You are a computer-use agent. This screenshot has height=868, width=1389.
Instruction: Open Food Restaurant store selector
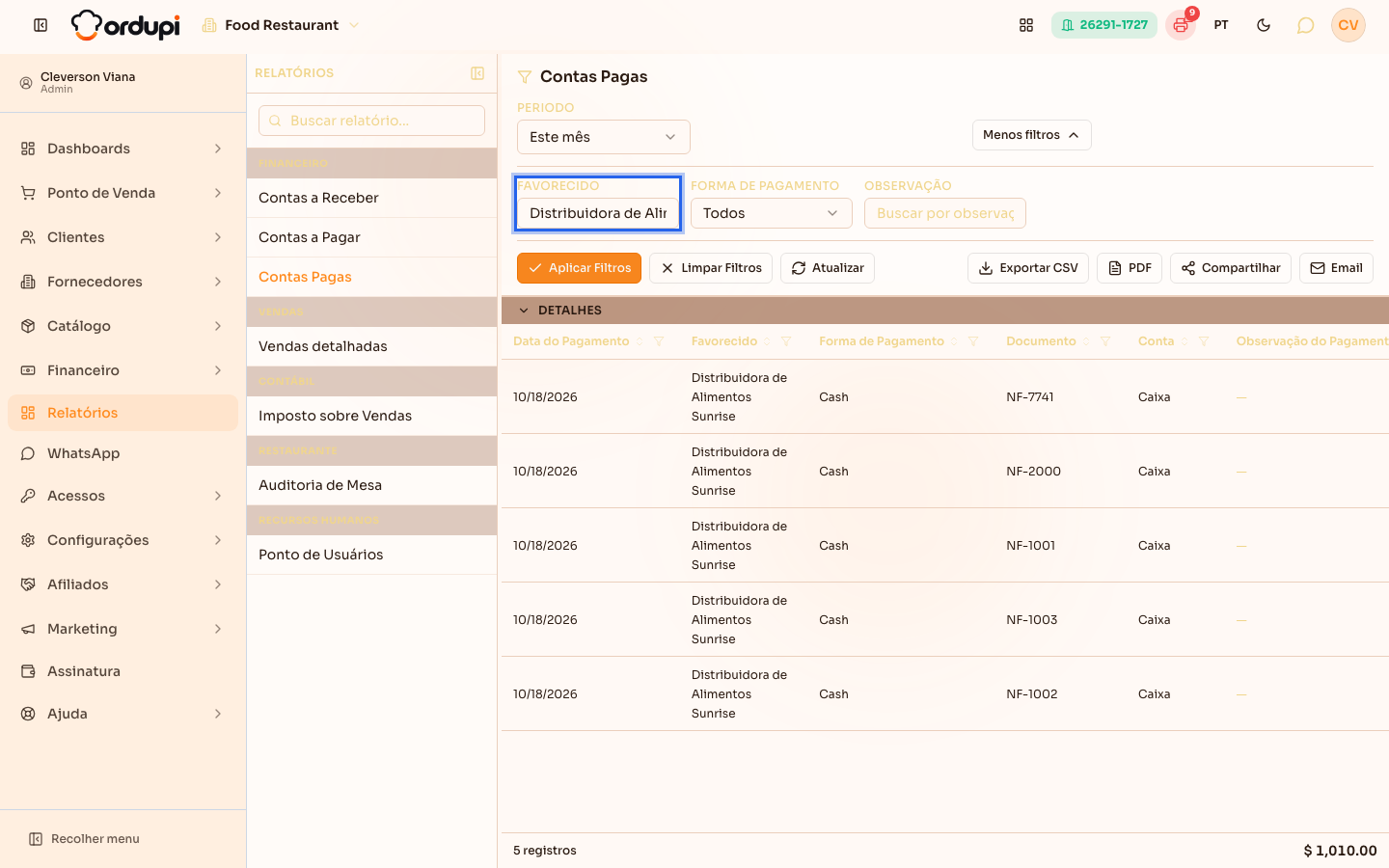tap(281, 25)
